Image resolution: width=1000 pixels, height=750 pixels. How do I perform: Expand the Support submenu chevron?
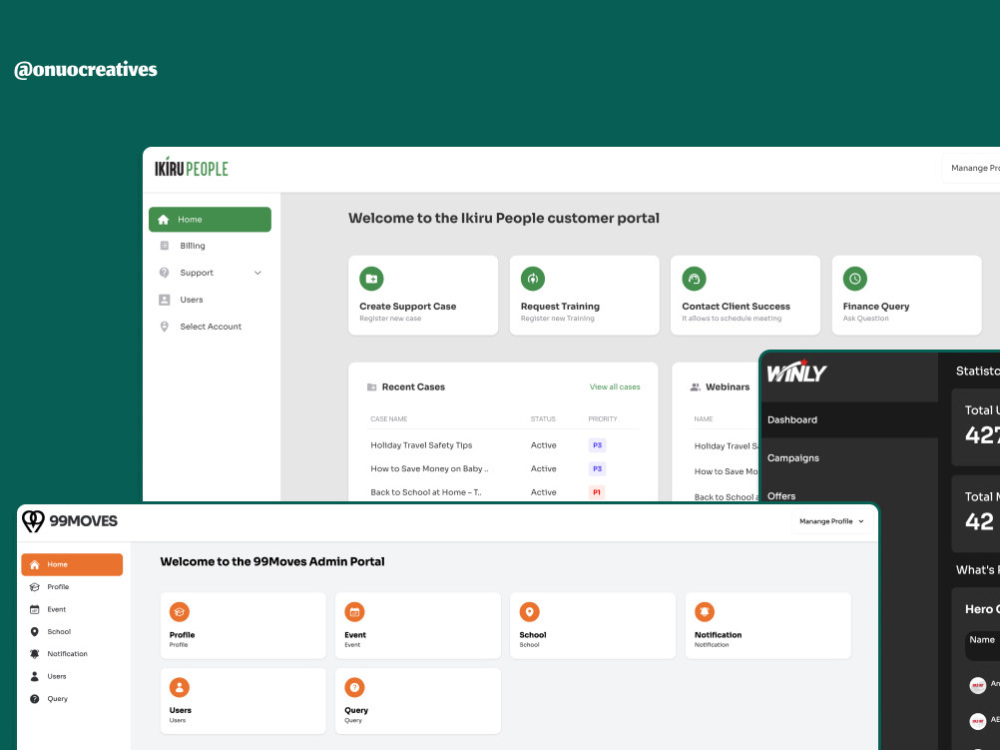click(258, 273)
